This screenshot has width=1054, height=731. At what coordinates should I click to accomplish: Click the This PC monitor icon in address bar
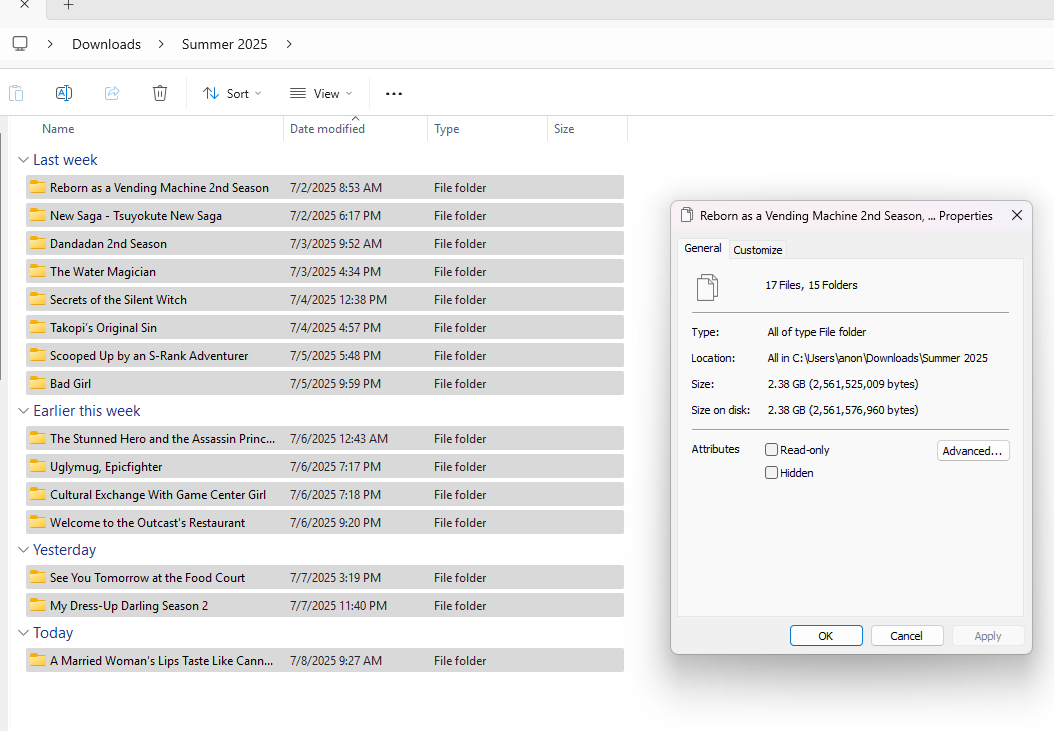(x=20, y=44)
